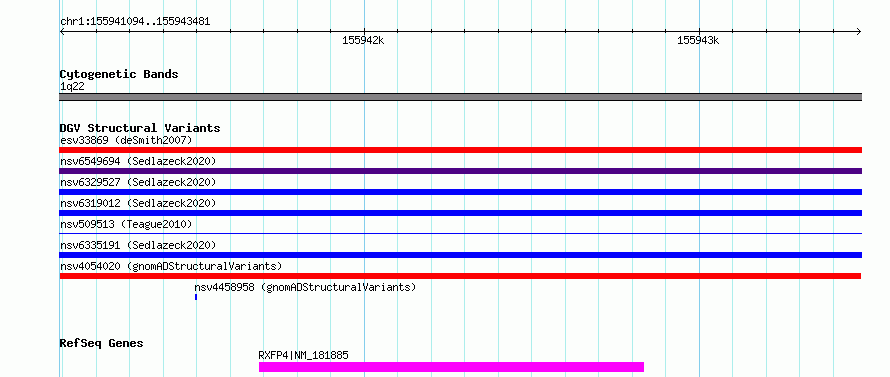Click the right arrowhead of the ruler
Image resolution: width=890 pixels, height=377 pixels.
pyautogui.click(x=859, y=31)
